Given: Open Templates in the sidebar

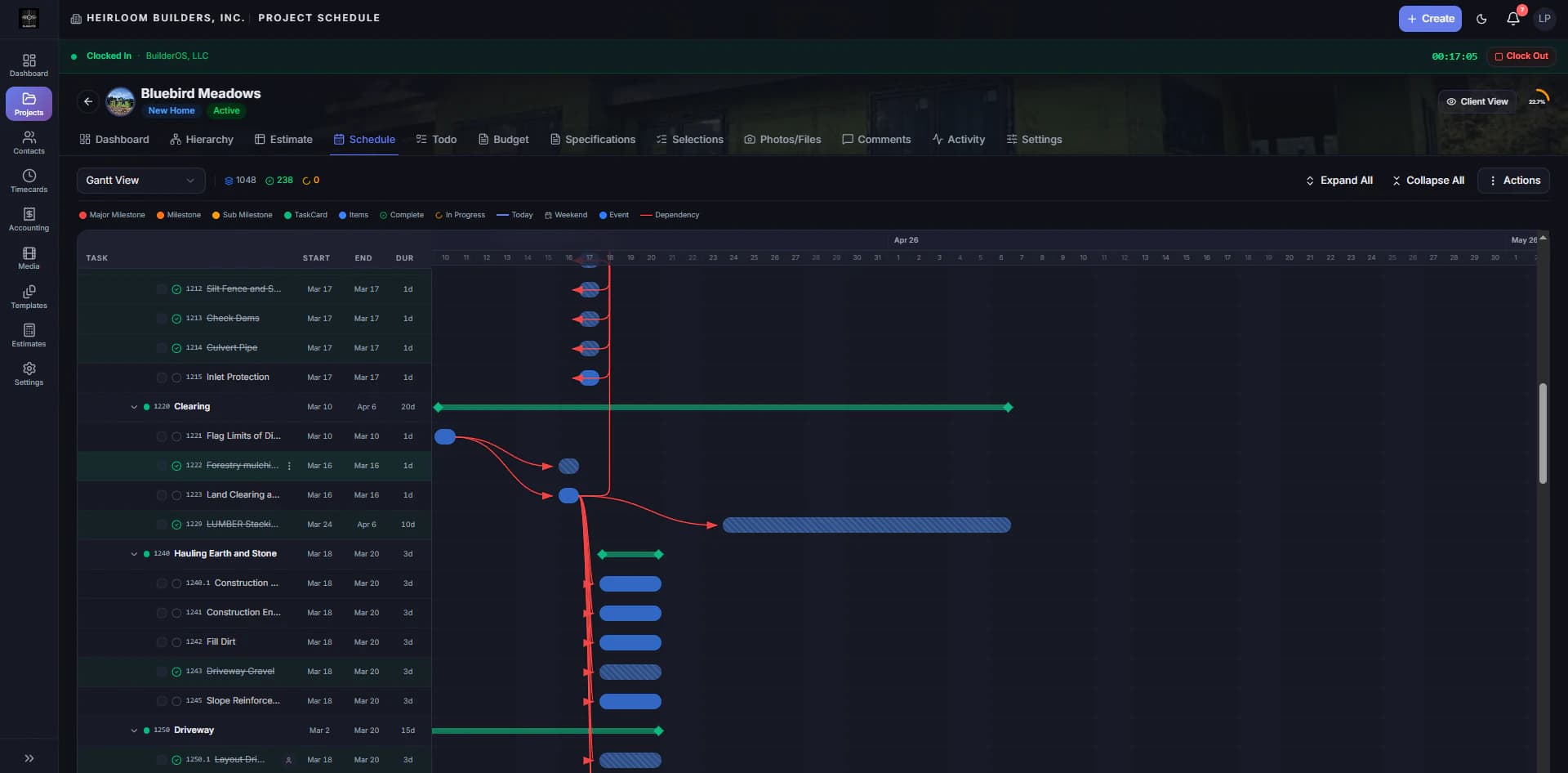Looking at the screenshot, I should [29, 297].
